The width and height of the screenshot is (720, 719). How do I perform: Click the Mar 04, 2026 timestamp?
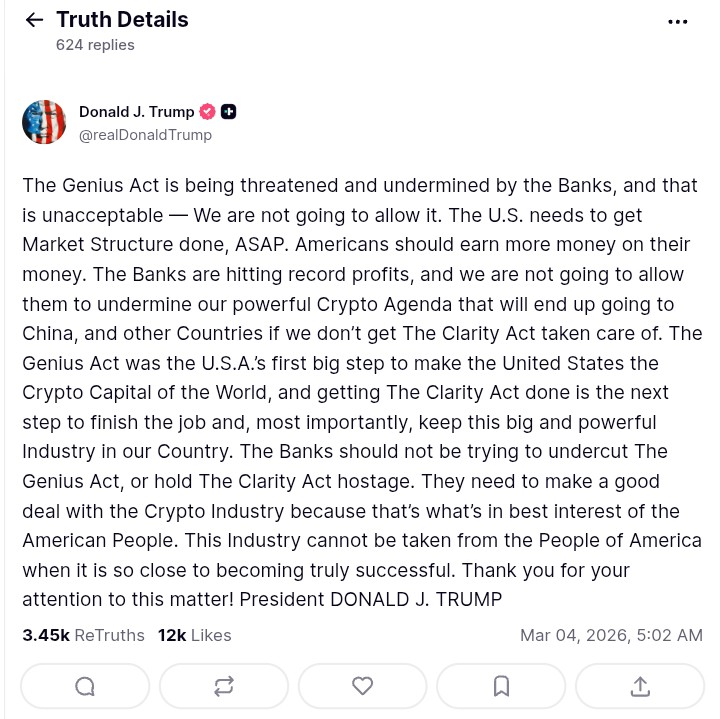(611, 635)
